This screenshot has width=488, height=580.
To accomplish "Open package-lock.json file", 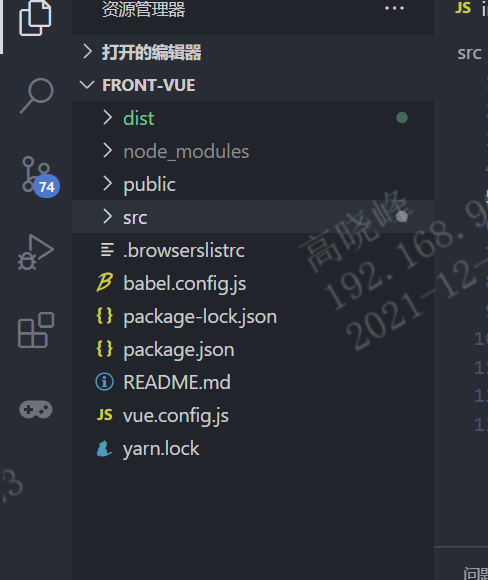I will 253,316.
